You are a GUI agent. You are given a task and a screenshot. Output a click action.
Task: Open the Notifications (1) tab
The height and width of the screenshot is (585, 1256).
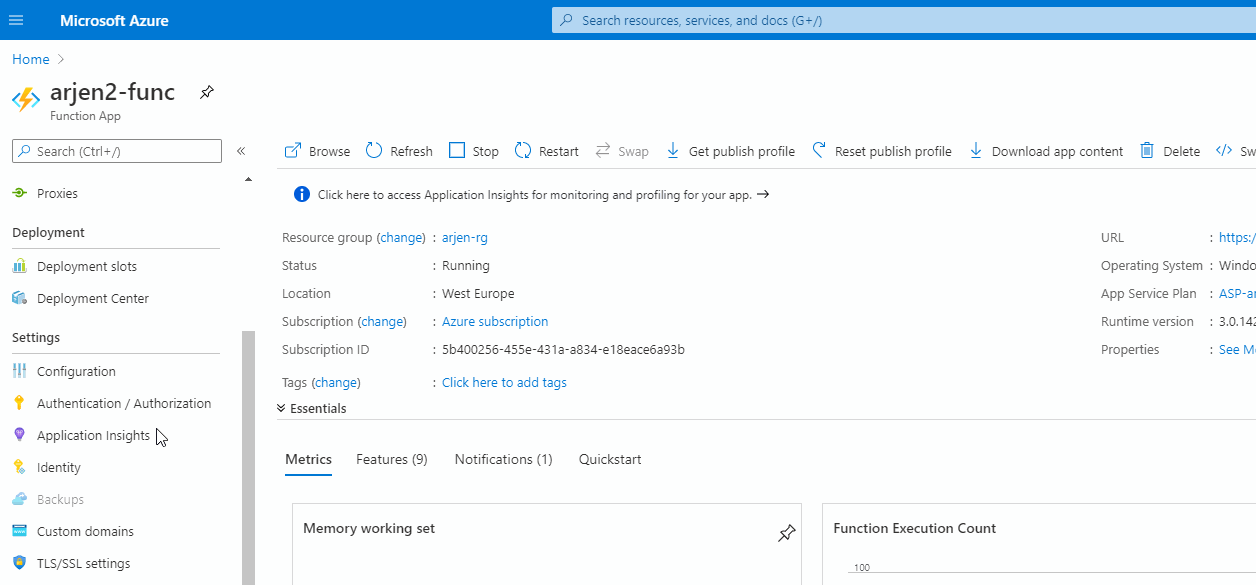pyautogui.click(x=503, y=459)
